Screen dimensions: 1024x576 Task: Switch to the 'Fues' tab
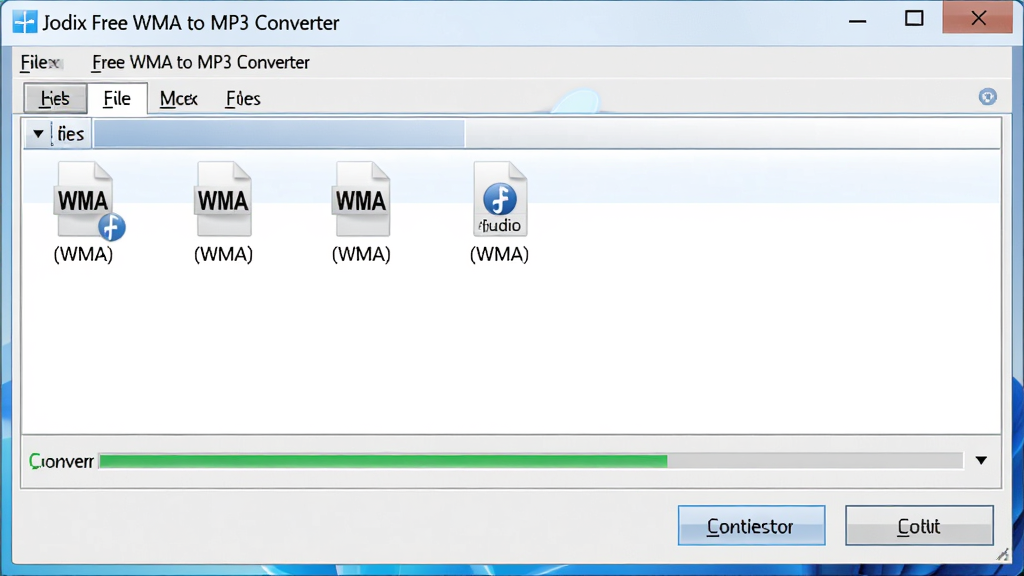tap(243, 99)
